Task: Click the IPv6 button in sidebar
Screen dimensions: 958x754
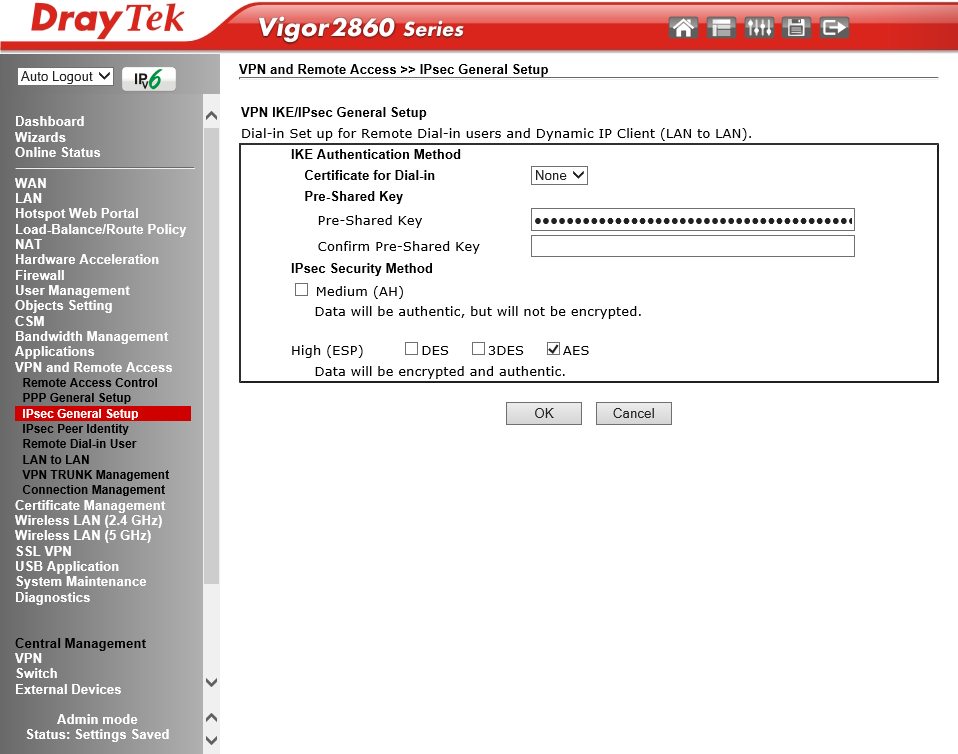Action: pyautogui.click(x=148, y=79)
